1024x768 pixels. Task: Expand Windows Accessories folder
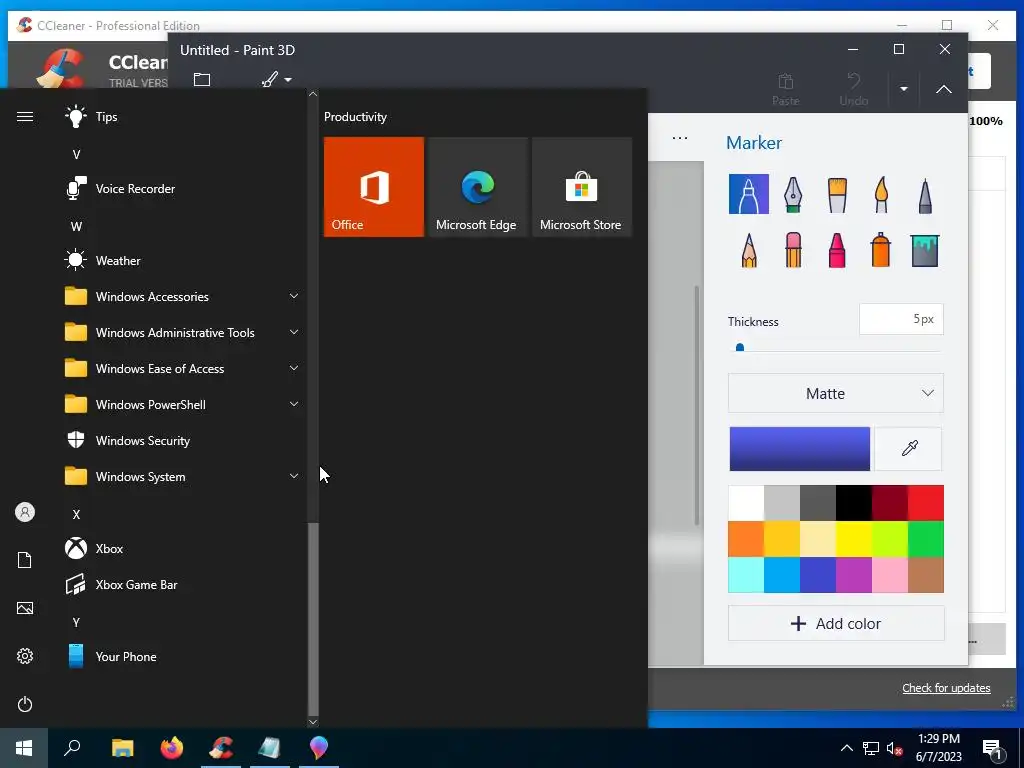[x=183, y=296]
